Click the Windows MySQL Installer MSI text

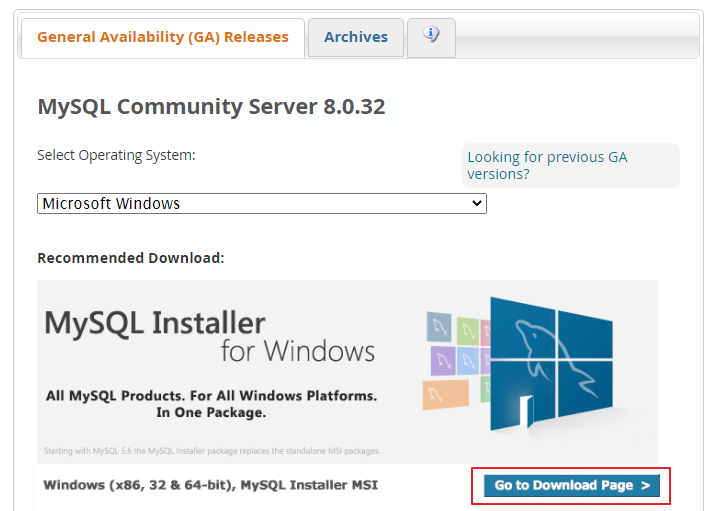[211, 485]
